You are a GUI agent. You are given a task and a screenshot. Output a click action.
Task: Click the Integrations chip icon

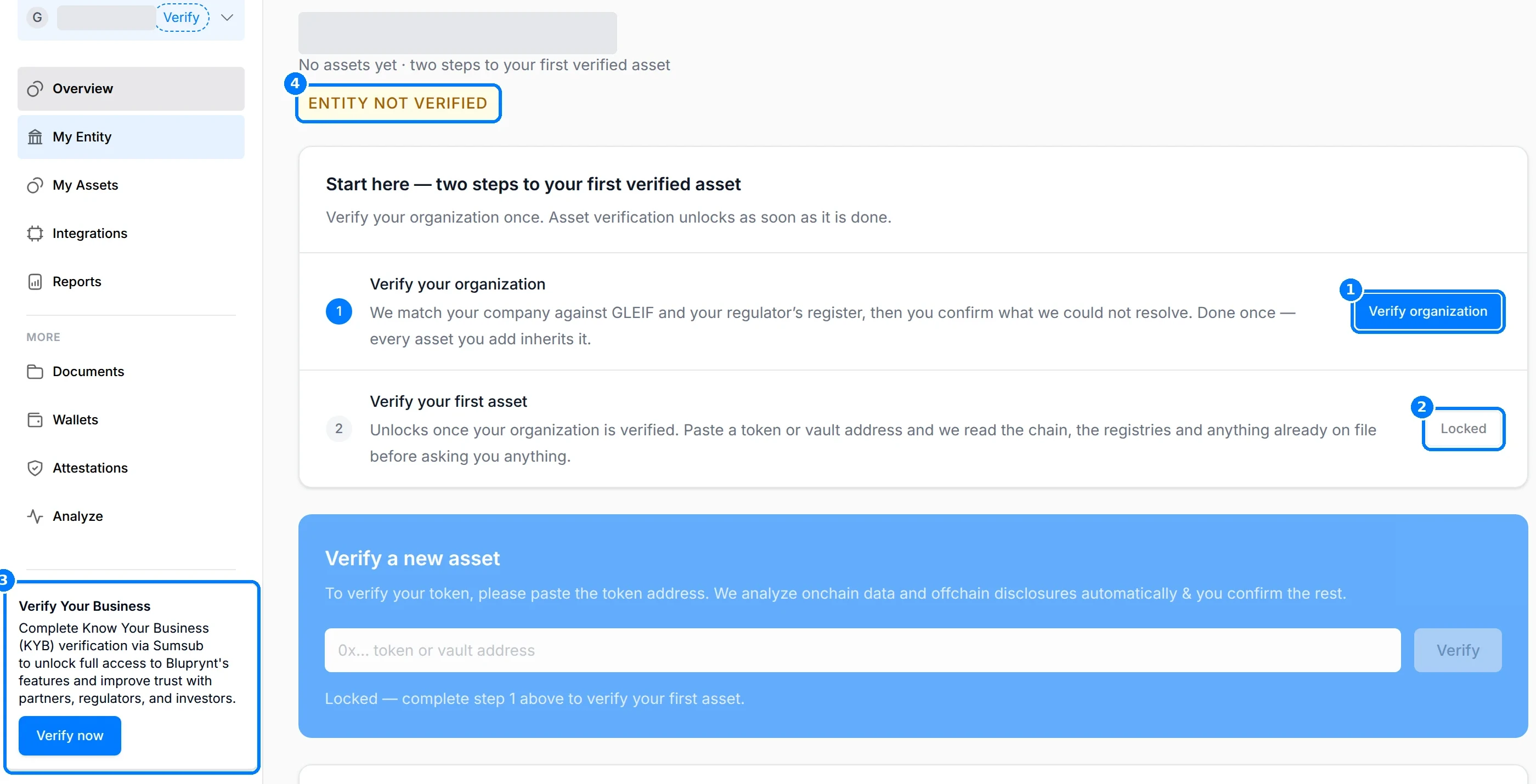click(x=35, y=234)
